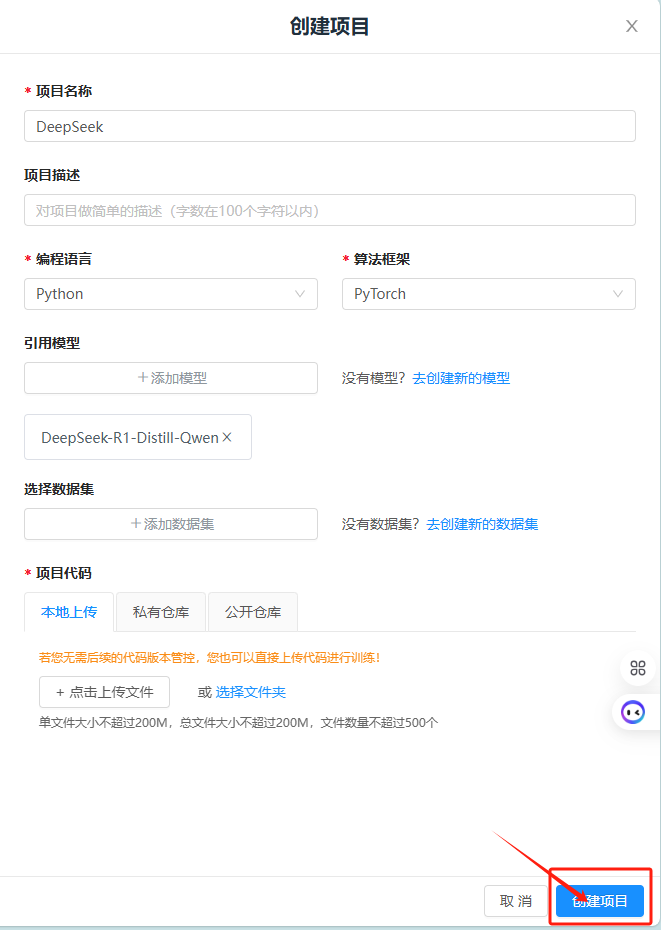Click the DeepSeek-R1-Distill-Qwen model name
This screenshot has width=661, height=930.
point(130,438)
